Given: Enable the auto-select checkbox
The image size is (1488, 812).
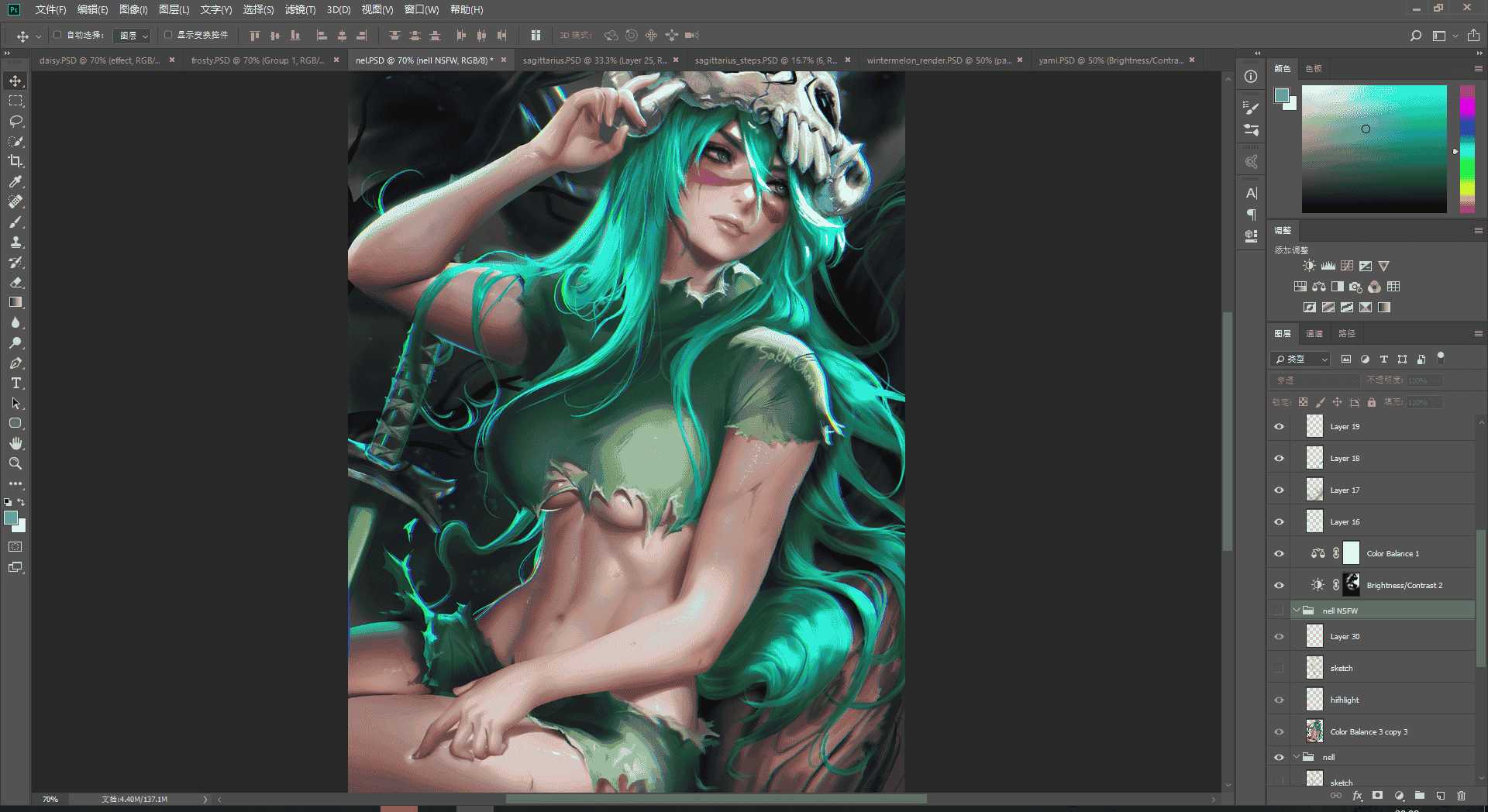Looking at the screenshot, I should tap(57, 35).
